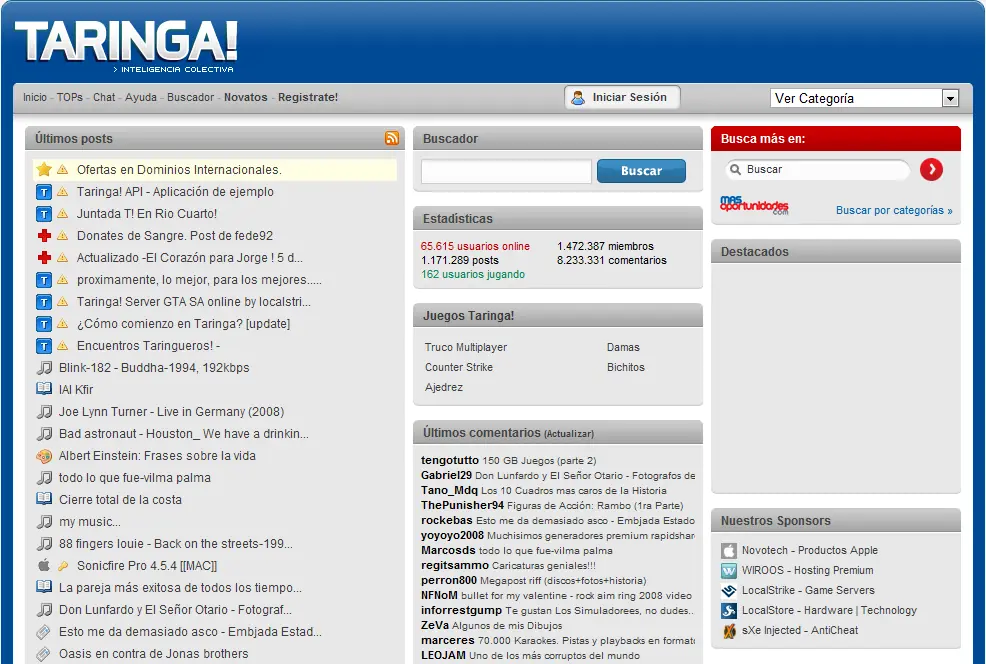Open TOPs in the navigation bar
986x664 pixels.
click(70, 97)
